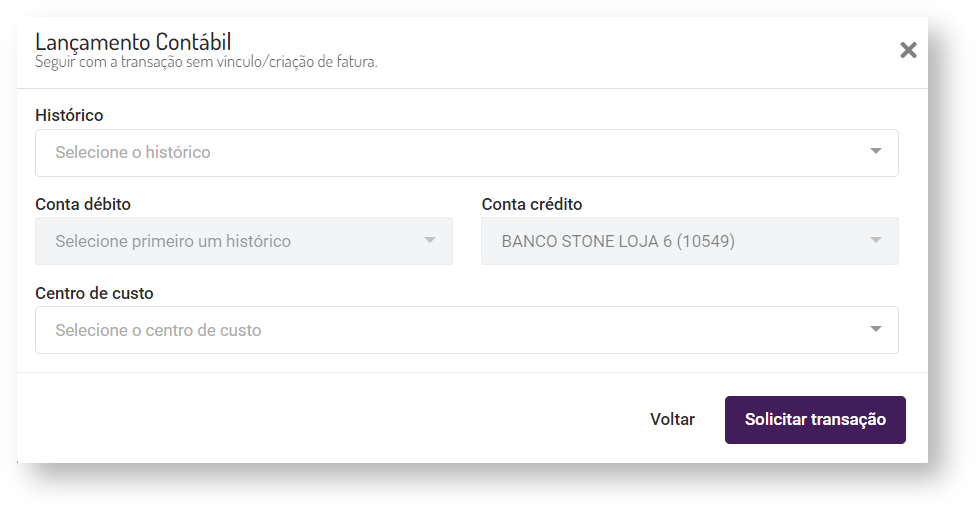Click the Conta débito dropdown arrow
Image resolution: width=976 pixels, height=511 pixels.
(x=430, y=241)
